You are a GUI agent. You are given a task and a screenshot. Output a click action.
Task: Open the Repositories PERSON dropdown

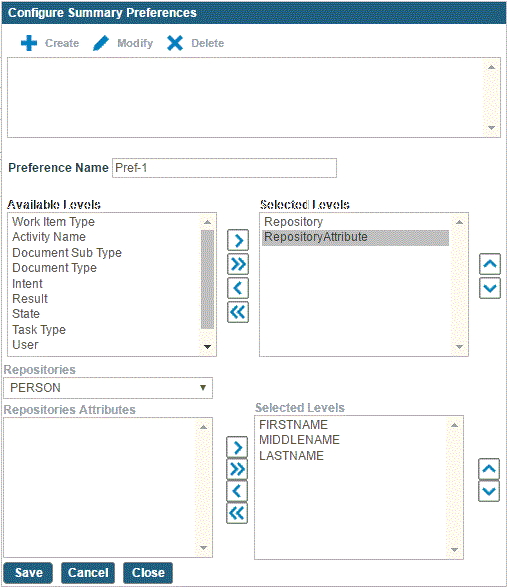tap(108, 388)
